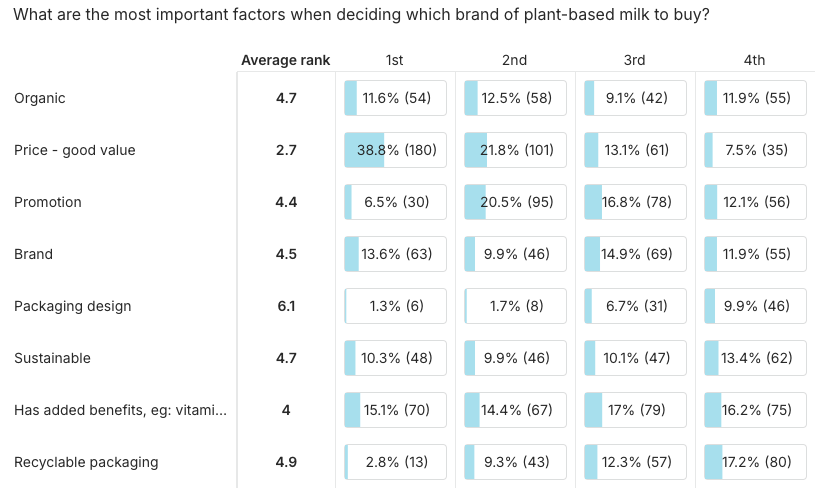This screenshot has width=815, height=490.
Task: Click the 1.3% (6) Packaging design cell
Action: (395, 306)
